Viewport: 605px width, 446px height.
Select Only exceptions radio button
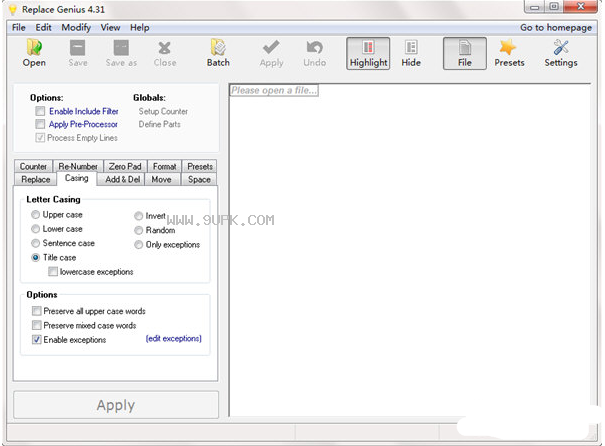click(139, 245)
